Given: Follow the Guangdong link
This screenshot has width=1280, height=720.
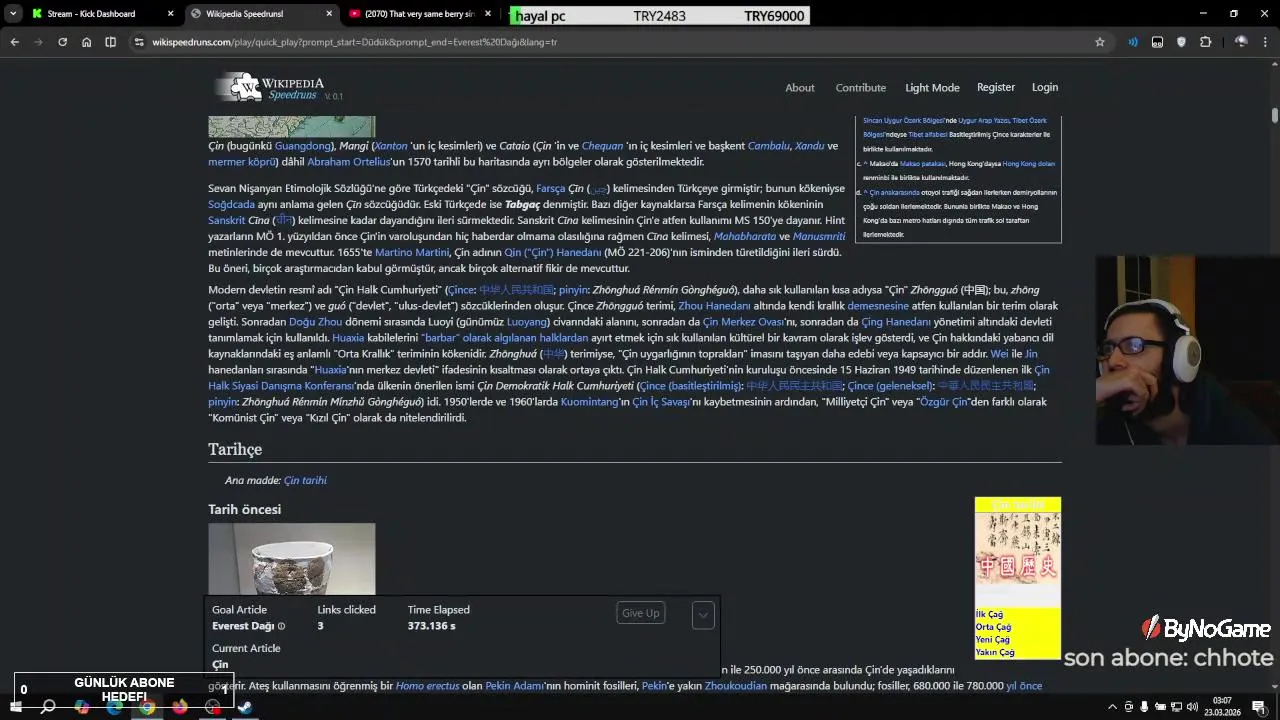Looking at the screenshot, I should (x=303, y=146).
